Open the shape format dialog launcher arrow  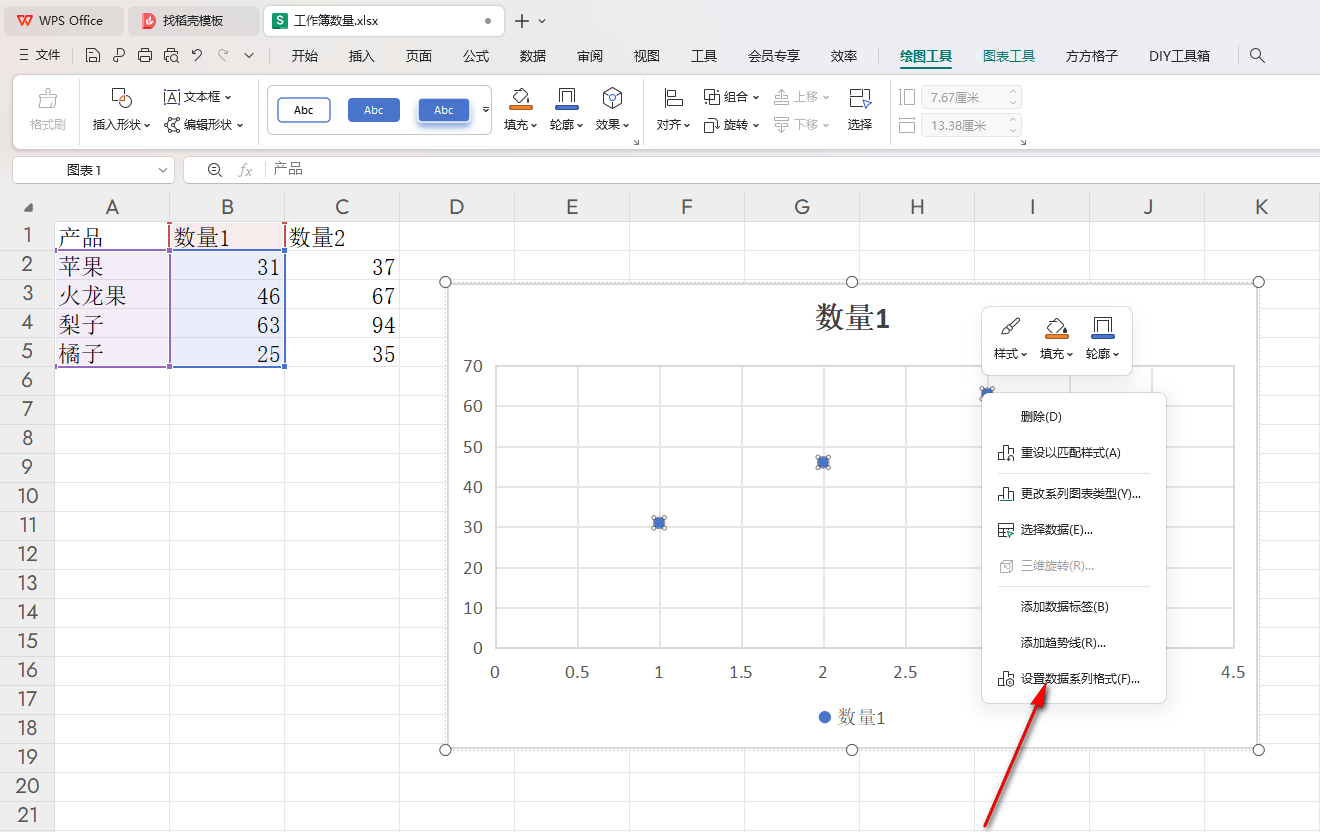pyautogui.click(x=636, y=143)
